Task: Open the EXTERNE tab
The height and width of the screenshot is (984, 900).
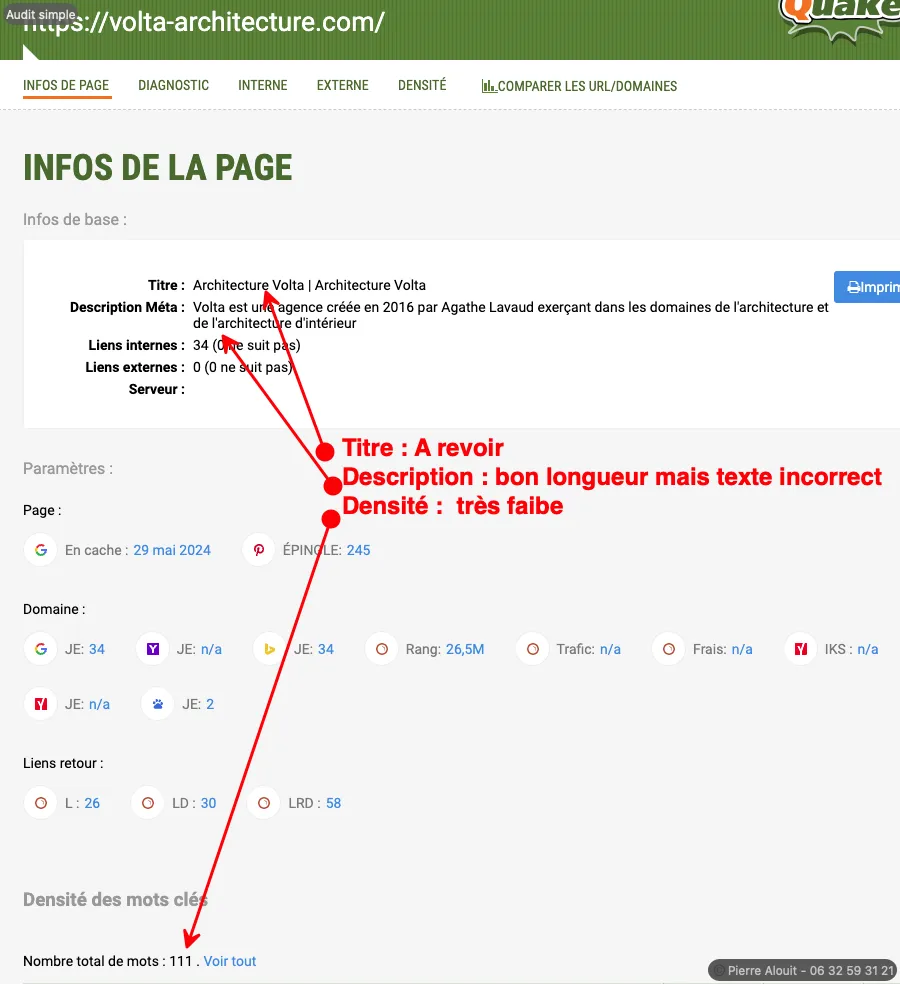Action: pos(342,86)
